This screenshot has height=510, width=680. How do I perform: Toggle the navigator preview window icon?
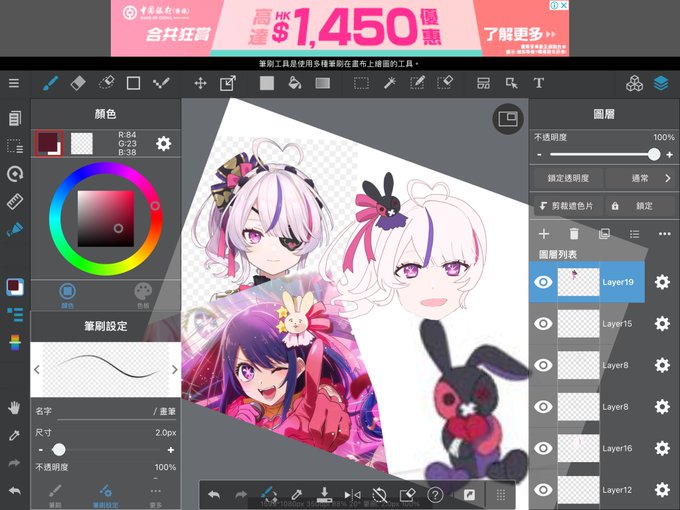click(508, 118)
